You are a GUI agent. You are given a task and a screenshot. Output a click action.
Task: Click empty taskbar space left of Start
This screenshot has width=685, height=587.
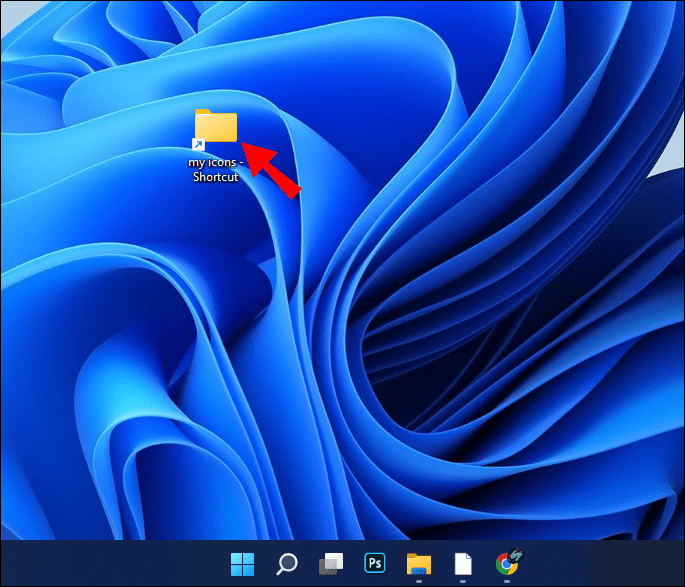point(110,564)
